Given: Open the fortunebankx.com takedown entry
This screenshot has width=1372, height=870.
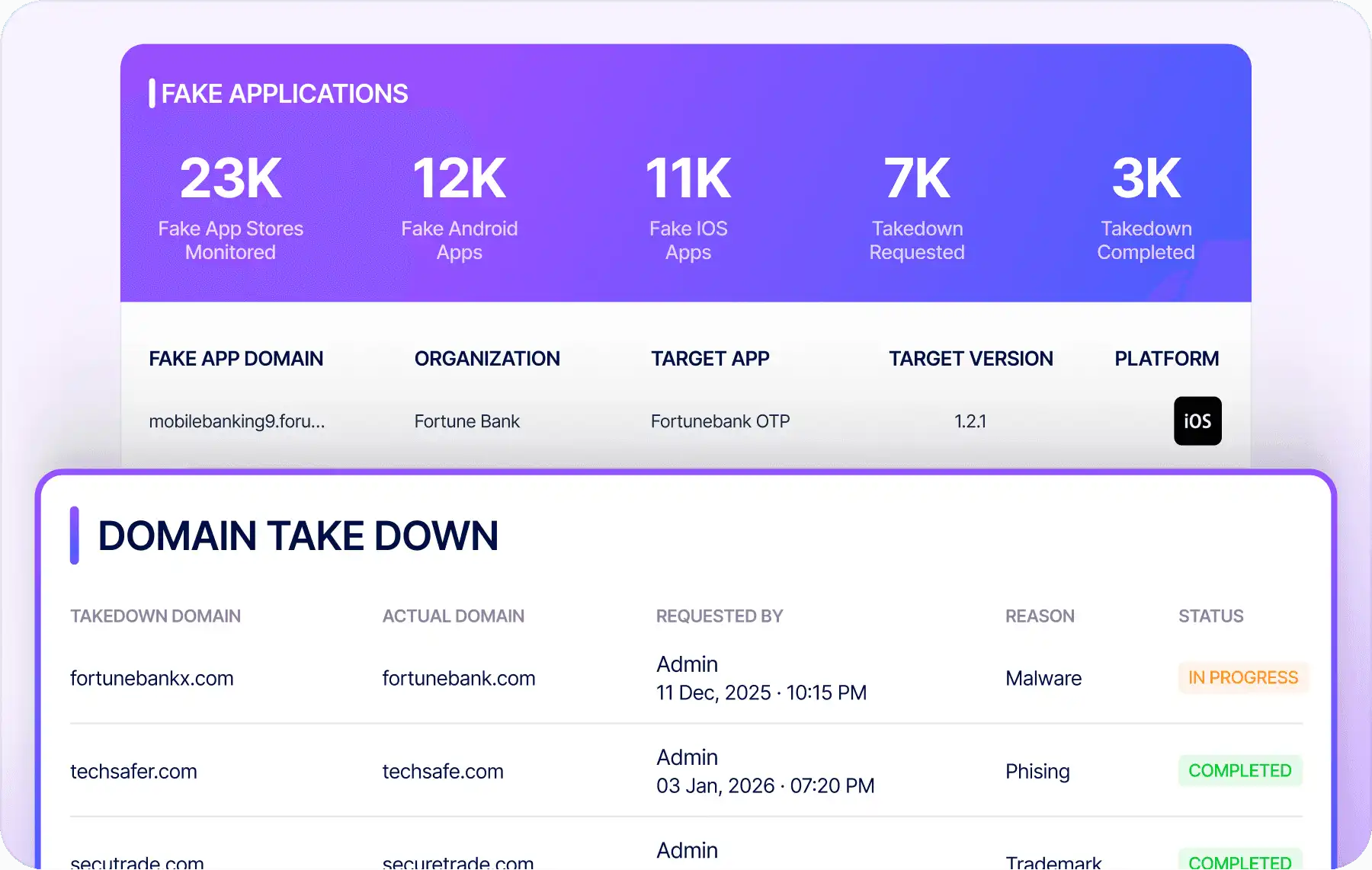Looking at the screenshot, I should [x=152, y=678].
